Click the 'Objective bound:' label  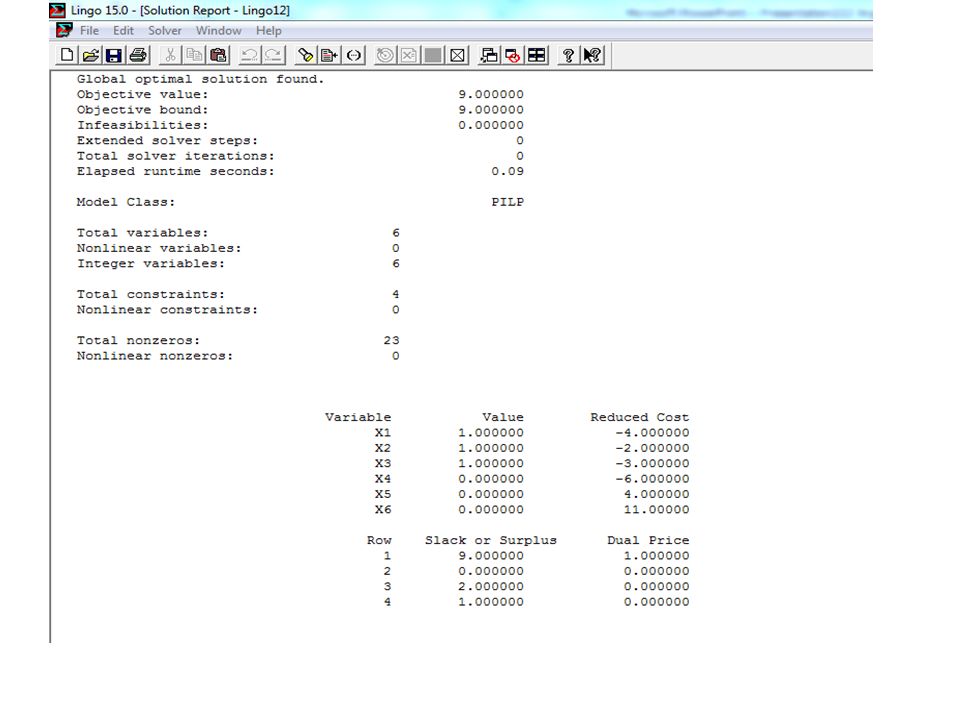pos(143,110)
